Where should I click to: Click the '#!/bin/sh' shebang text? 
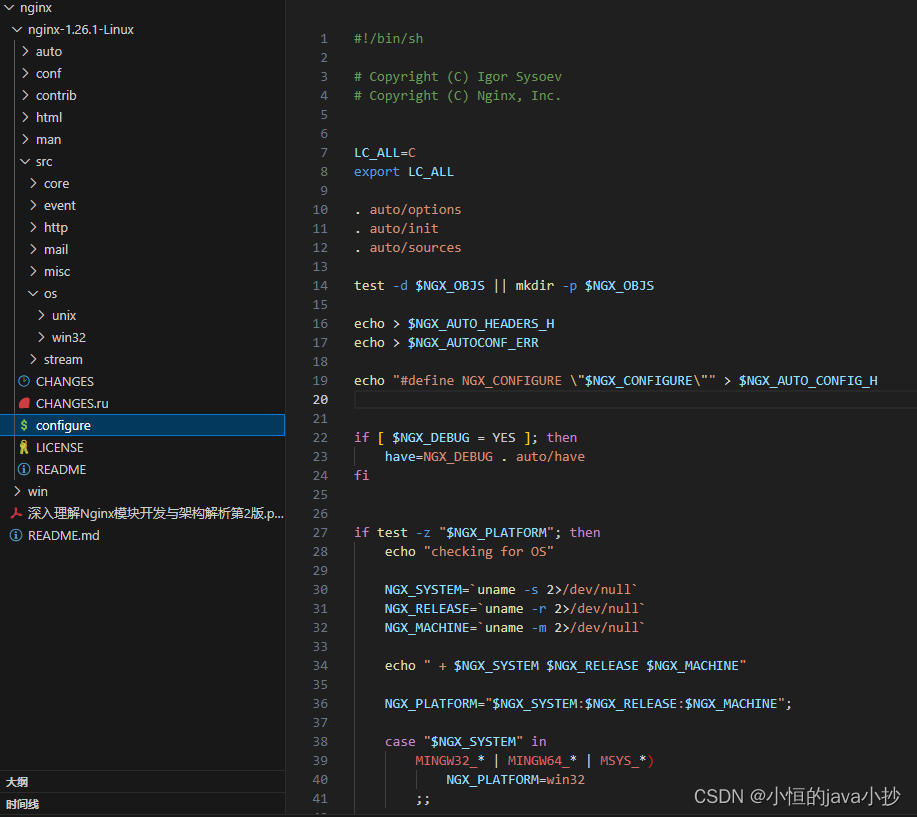pyautogui.click(x=388, y=39)
